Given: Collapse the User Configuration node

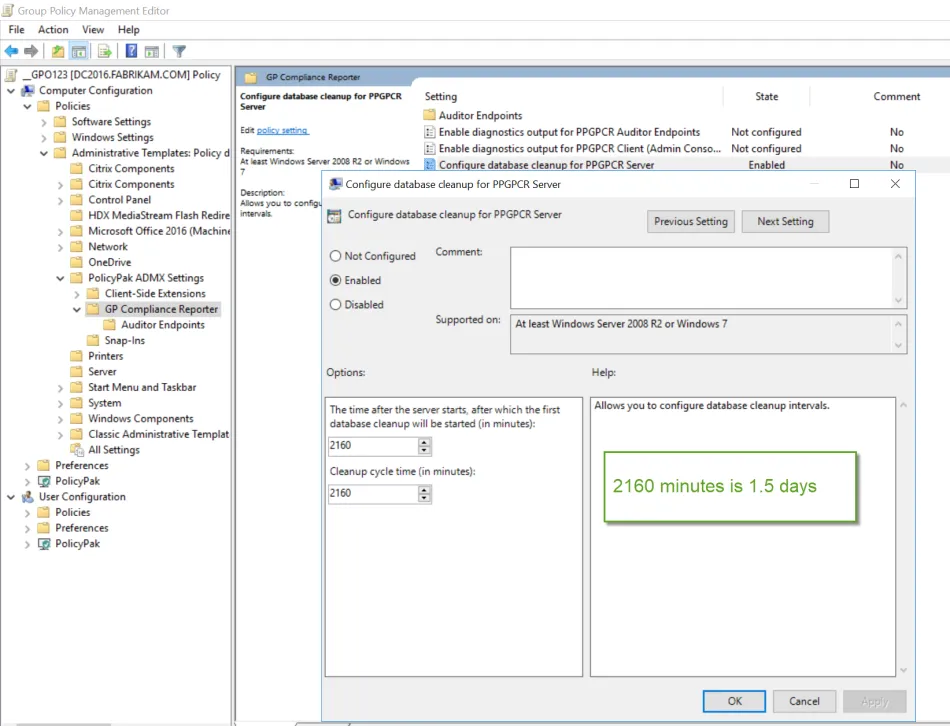Looking at the screenshot, I should [11, 497].
